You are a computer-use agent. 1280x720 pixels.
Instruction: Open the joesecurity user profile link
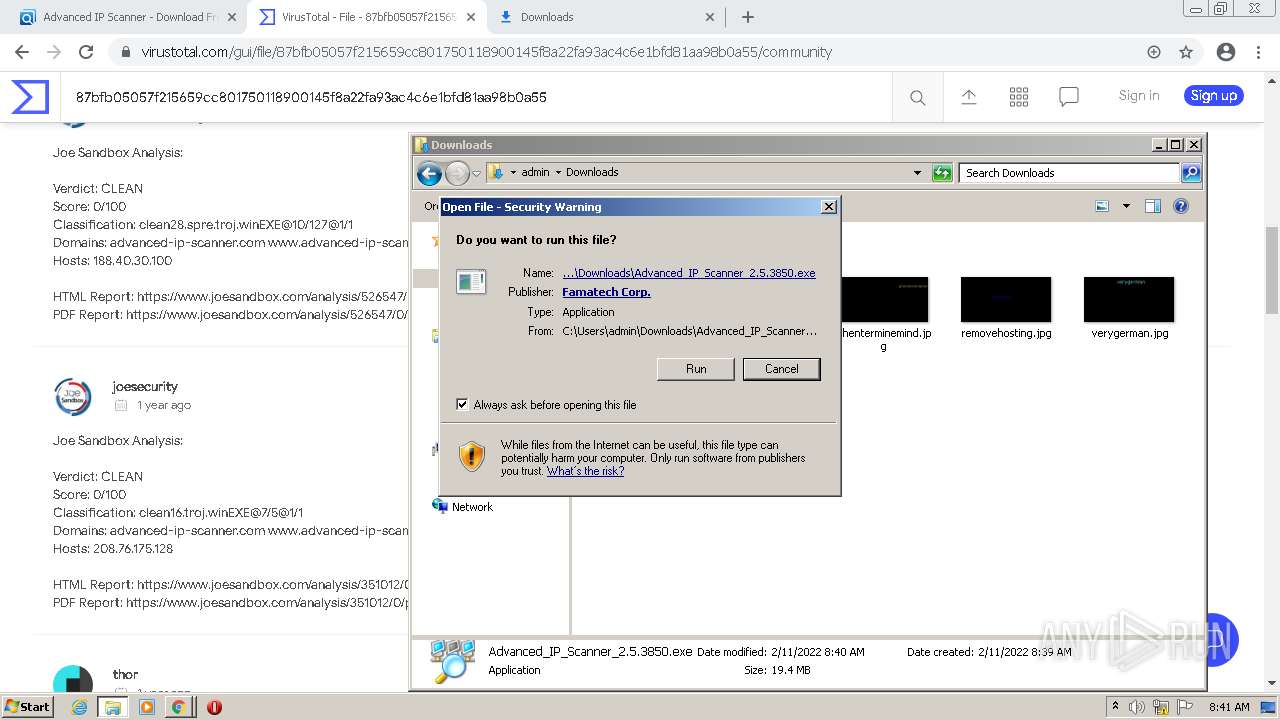(x=145, y=386)
